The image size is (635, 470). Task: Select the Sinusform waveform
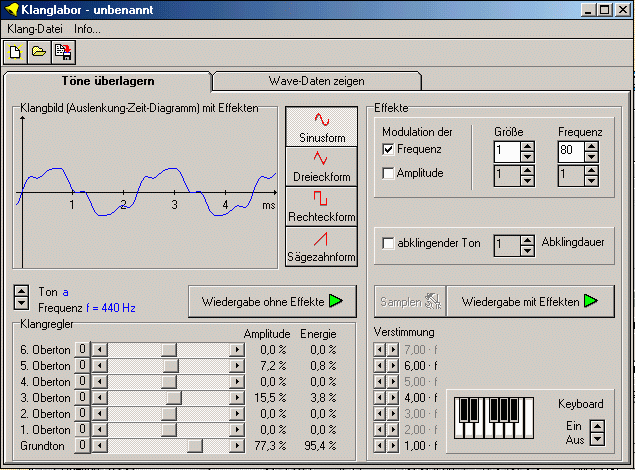tap(320, 126)
